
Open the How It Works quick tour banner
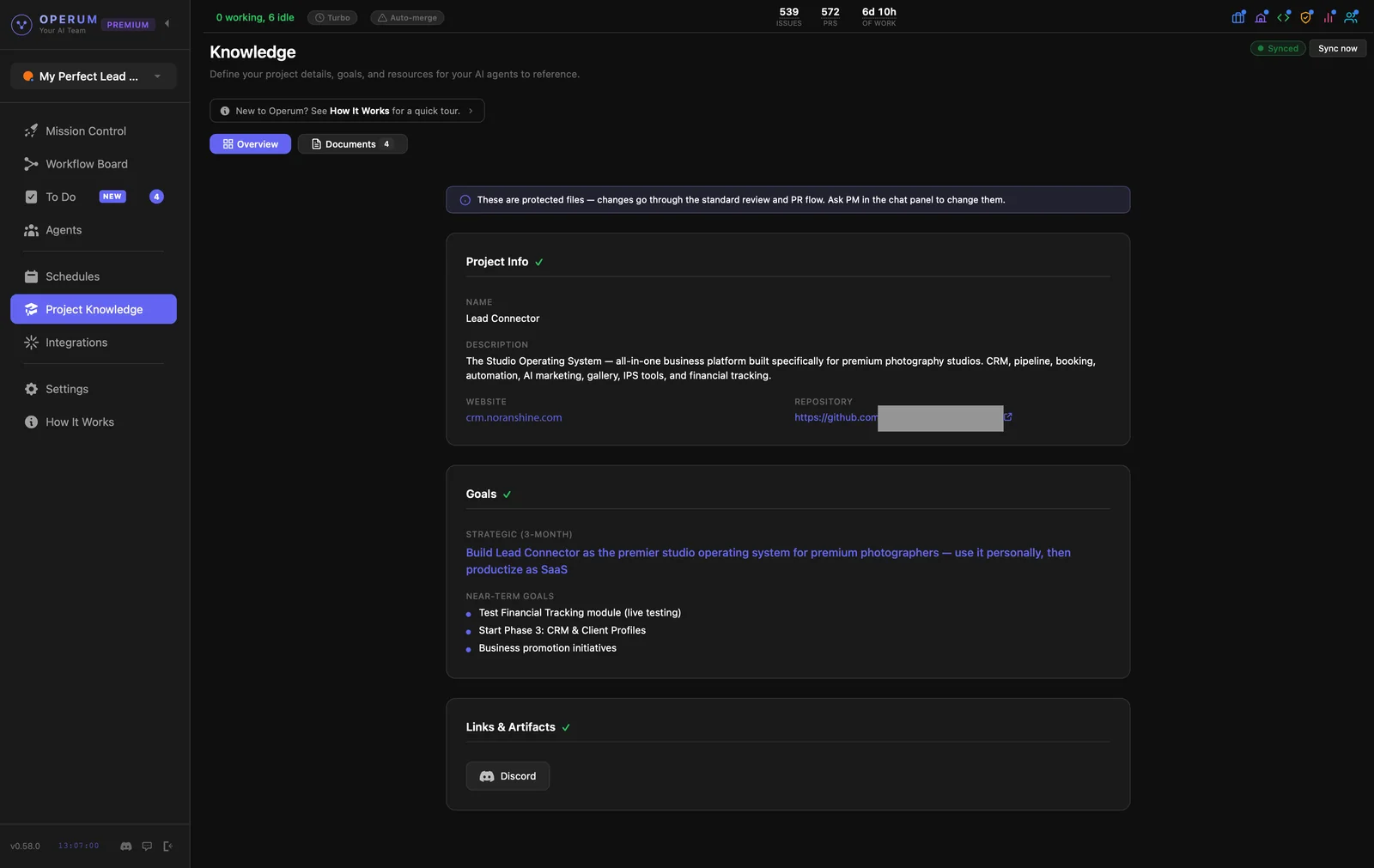(x=347, y=111)
